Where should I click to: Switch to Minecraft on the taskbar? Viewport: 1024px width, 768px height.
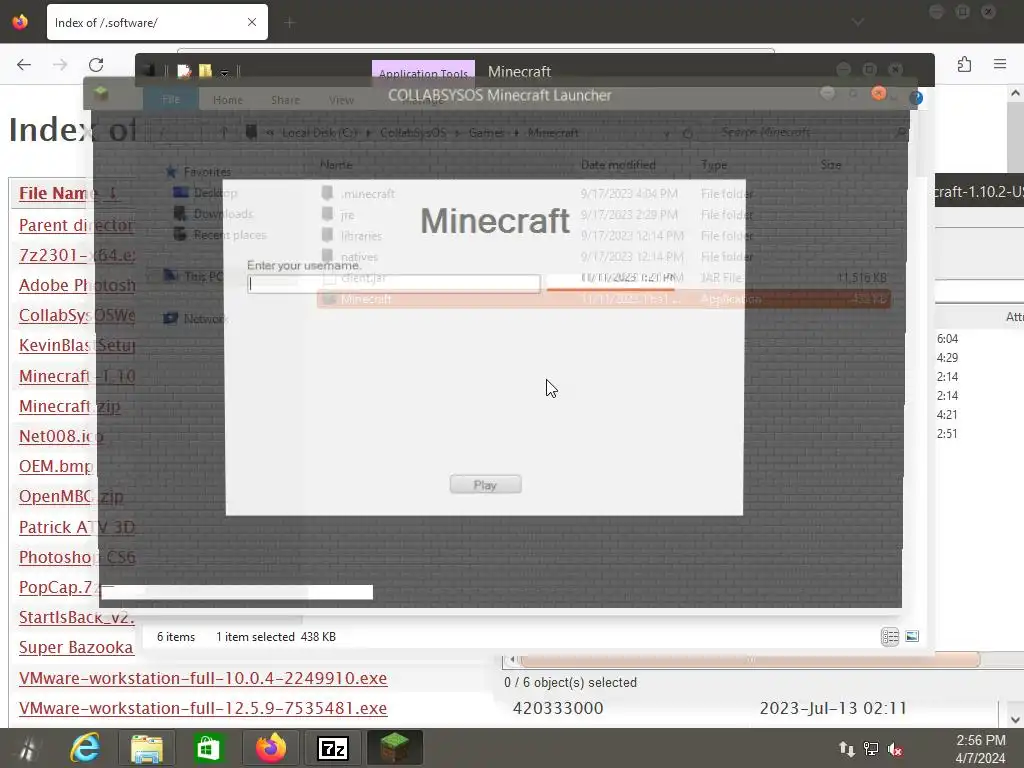coord(394,748)
